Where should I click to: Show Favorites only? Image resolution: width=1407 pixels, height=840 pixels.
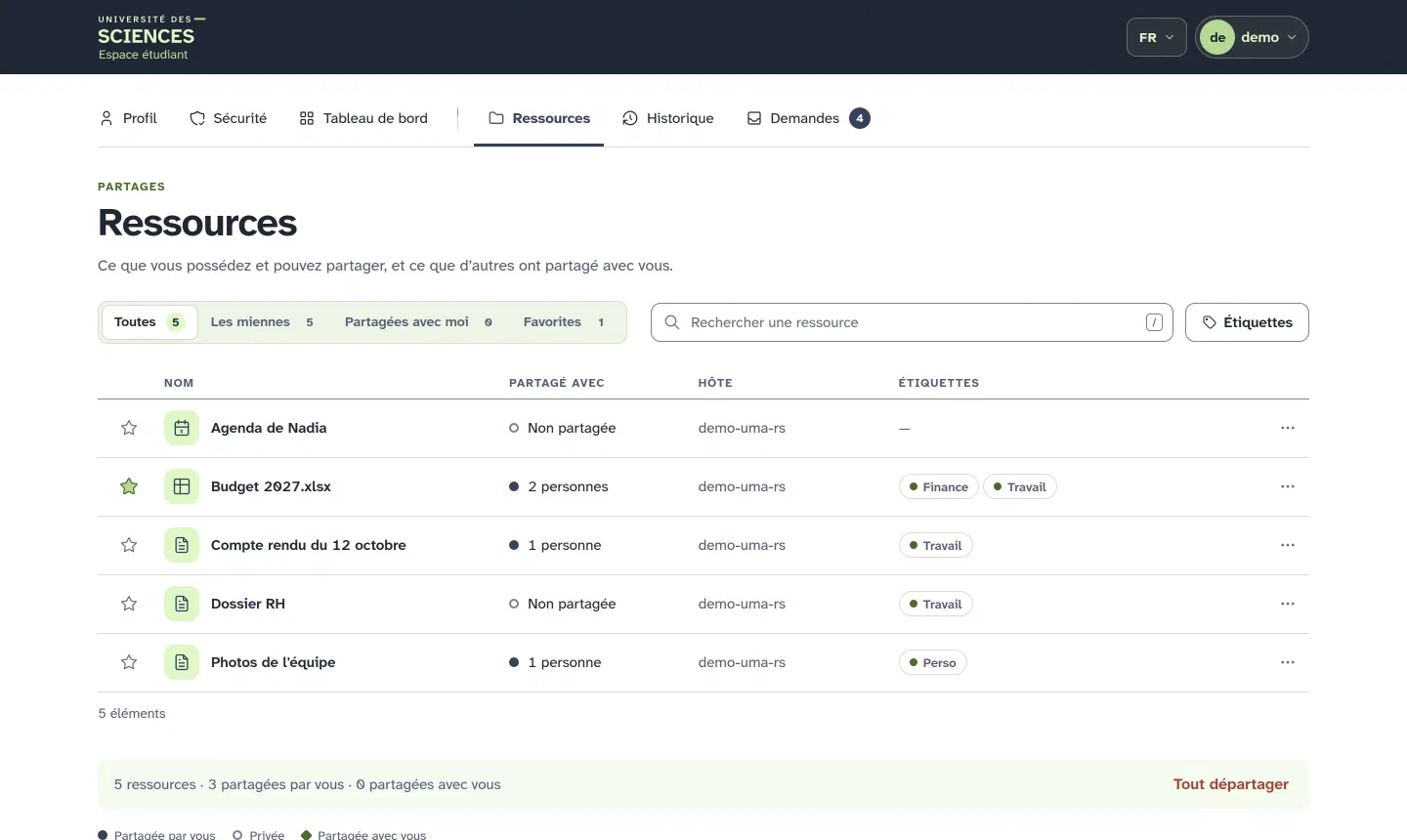tap(565, 322)
